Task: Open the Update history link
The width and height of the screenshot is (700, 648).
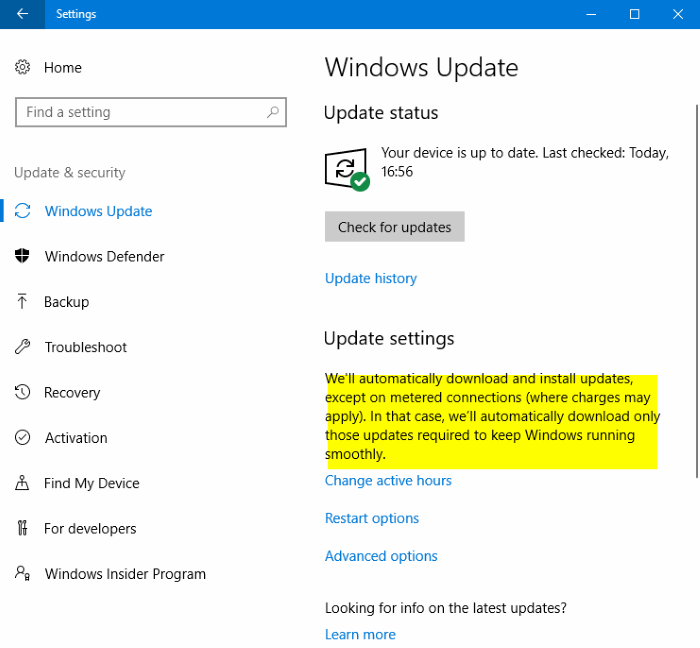Action: coord(371,278)
